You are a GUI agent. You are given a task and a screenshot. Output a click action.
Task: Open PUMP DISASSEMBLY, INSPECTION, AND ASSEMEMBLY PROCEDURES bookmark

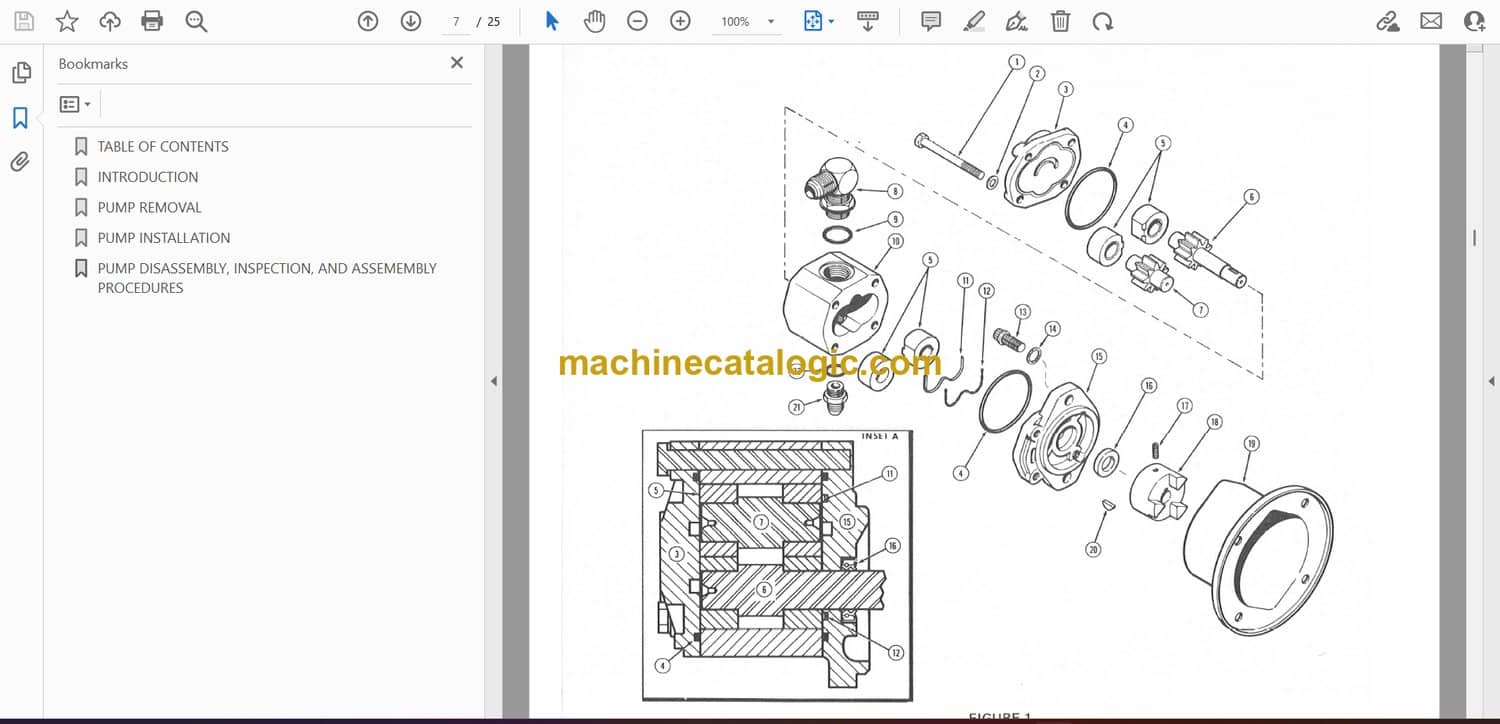267,278
